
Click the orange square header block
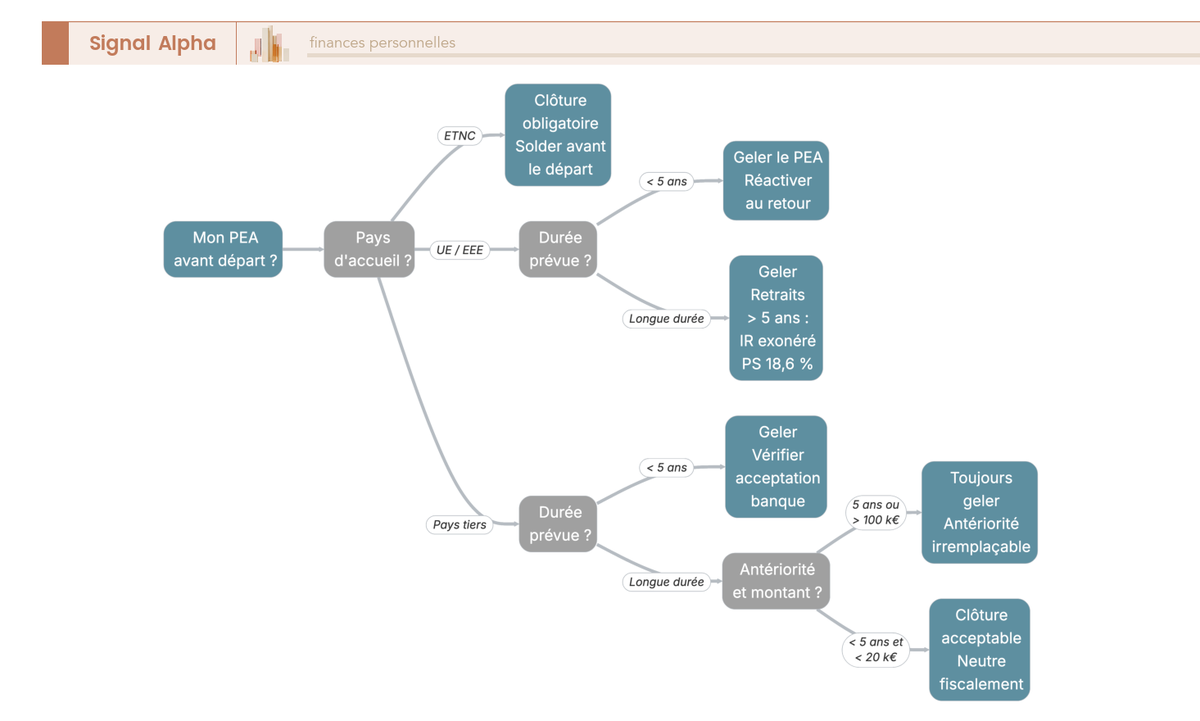tap(55, 43)
